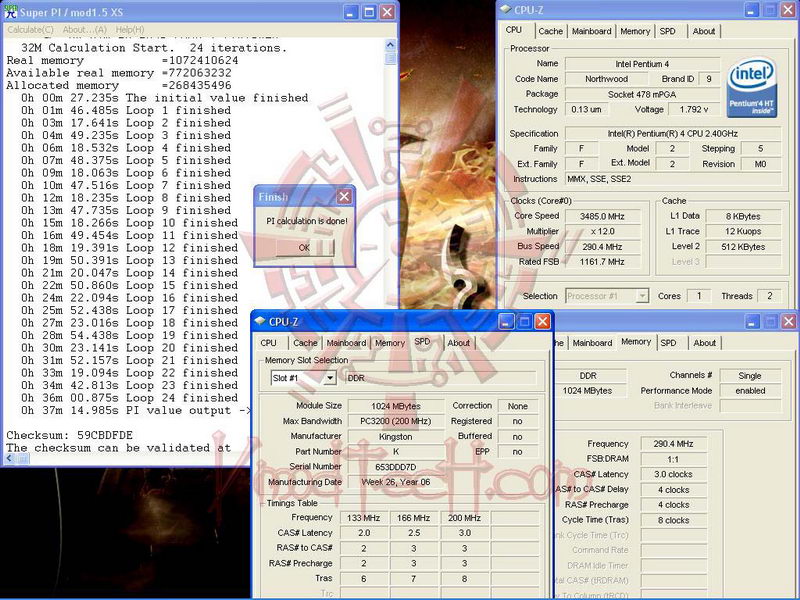Click the CPU-Z SPD window title icon

coord(260,321)
